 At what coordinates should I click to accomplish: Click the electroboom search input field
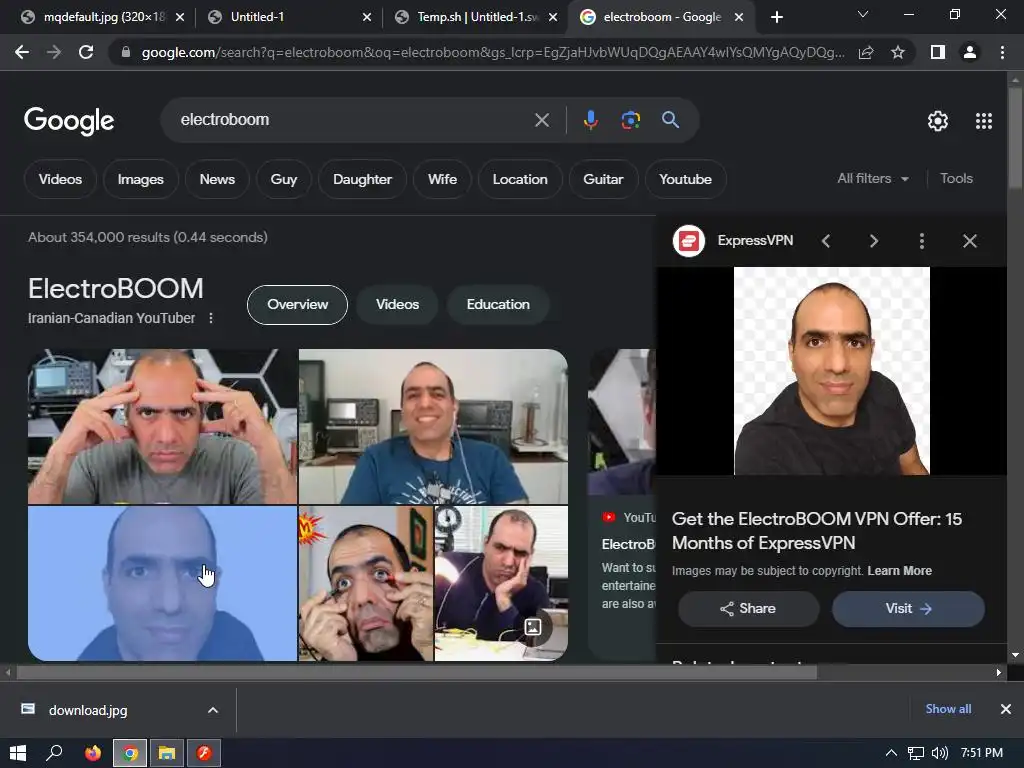click(353, 120)
